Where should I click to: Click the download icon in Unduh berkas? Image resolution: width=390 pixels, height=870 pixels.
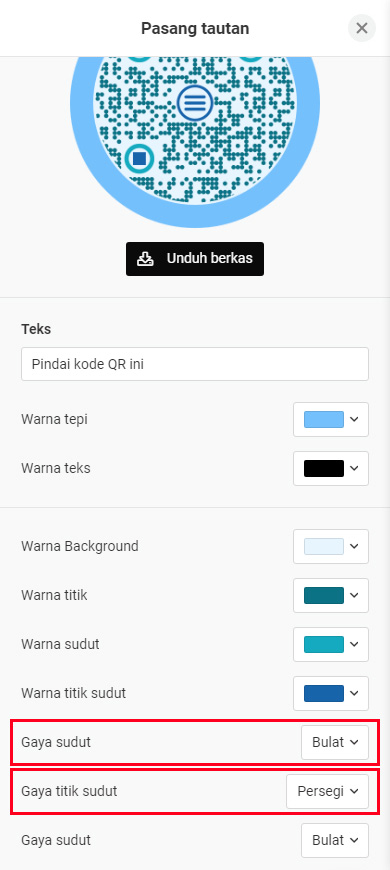click(145, 259)
